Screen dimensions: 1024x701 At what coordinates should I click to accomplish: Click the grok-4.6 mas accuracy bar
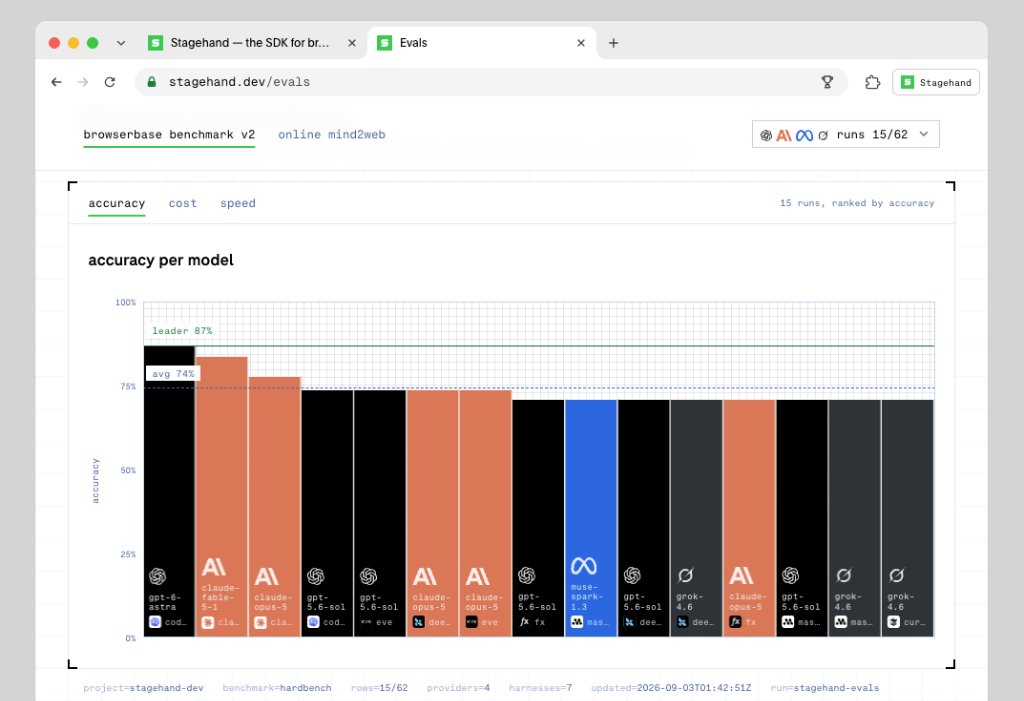coord(854,518)
